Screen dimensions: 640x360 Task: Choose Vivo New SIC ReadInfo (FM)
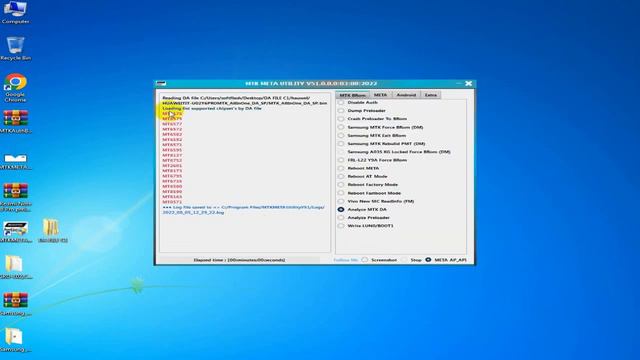(x=341, y=201)
